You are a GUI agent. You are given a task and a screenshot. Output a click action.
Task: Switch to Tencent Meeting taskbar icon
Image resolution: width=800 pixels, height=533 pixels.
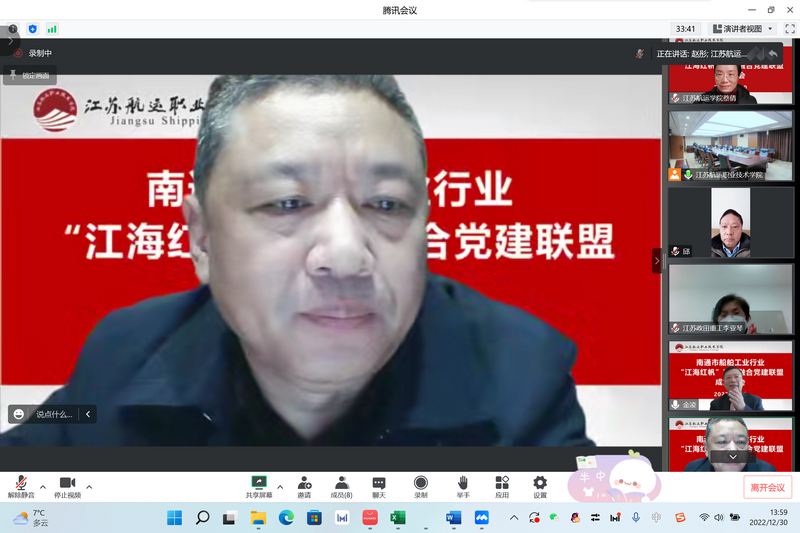481,518
